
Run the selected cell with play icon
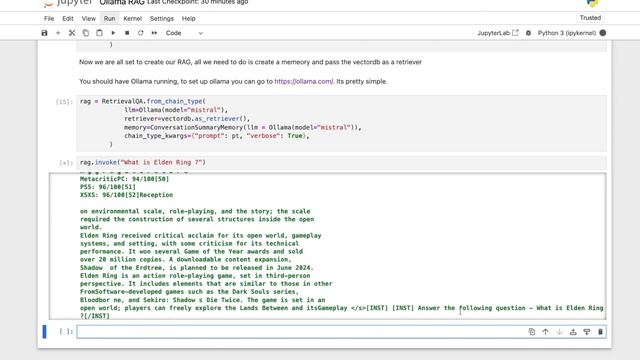(x=113, y=33)
